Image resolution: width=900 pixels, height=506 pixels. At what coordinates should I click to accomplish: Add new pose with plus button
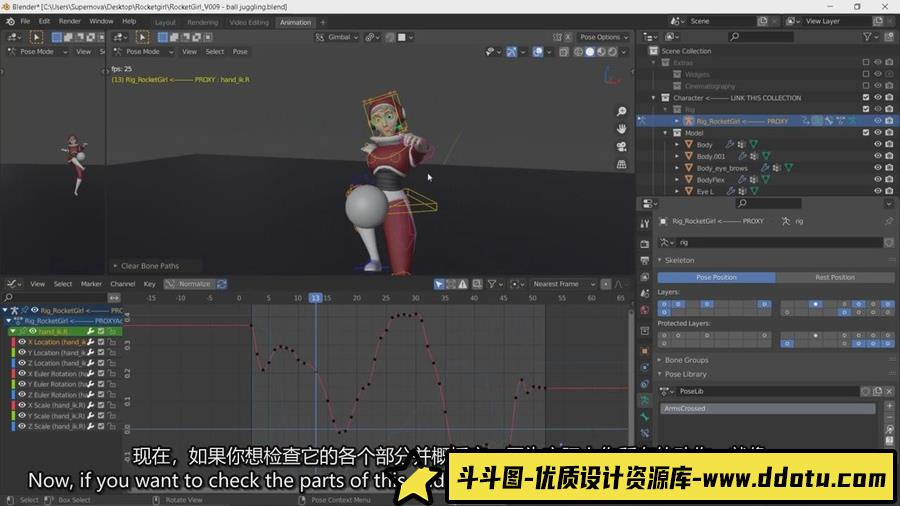(889, 406)
